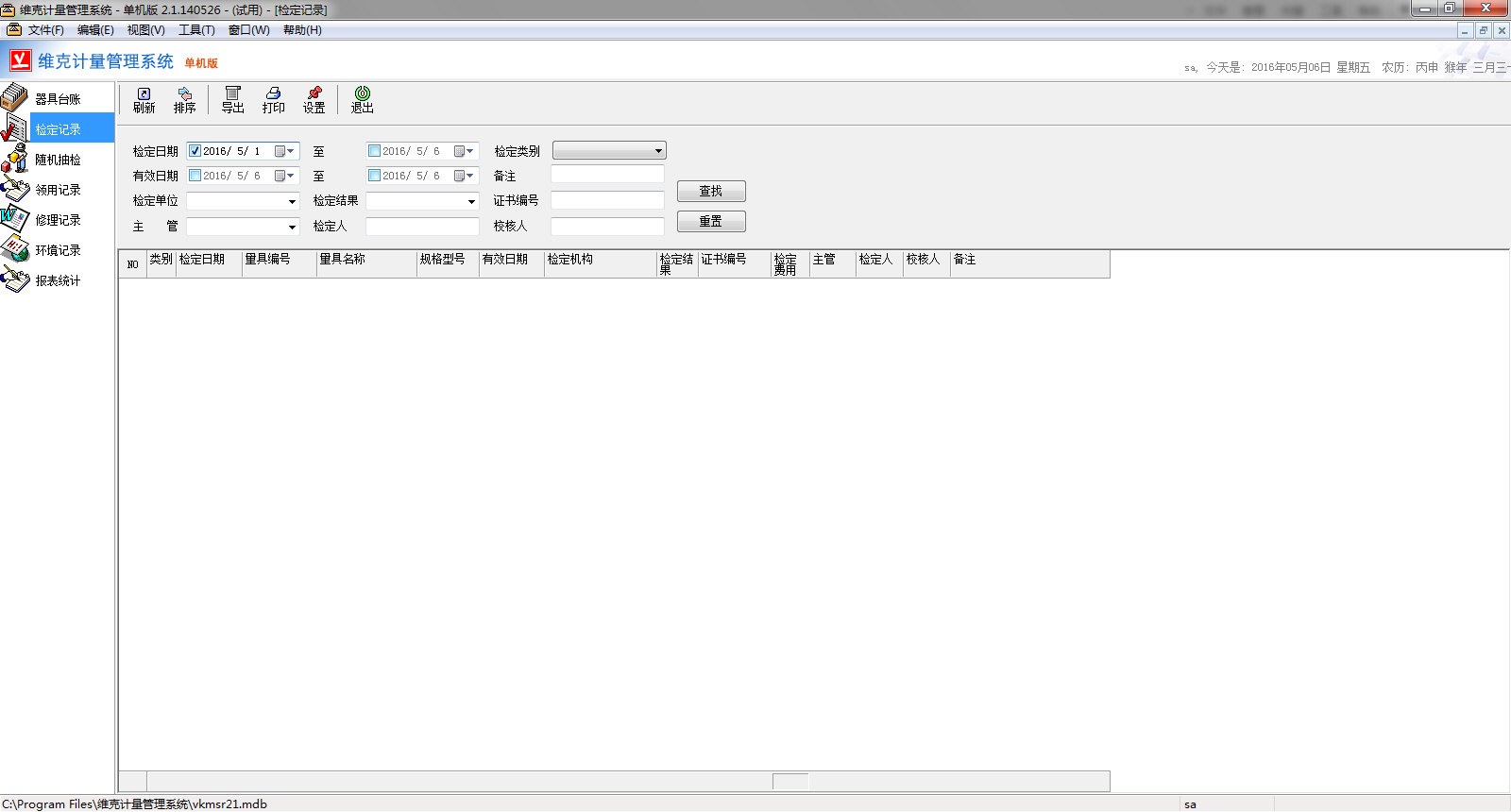Image resolution: width=1511 pixels, height=812 pixels.
Task: Click the 导出 export toolbar icon
Action: click(x=232, y=99)
